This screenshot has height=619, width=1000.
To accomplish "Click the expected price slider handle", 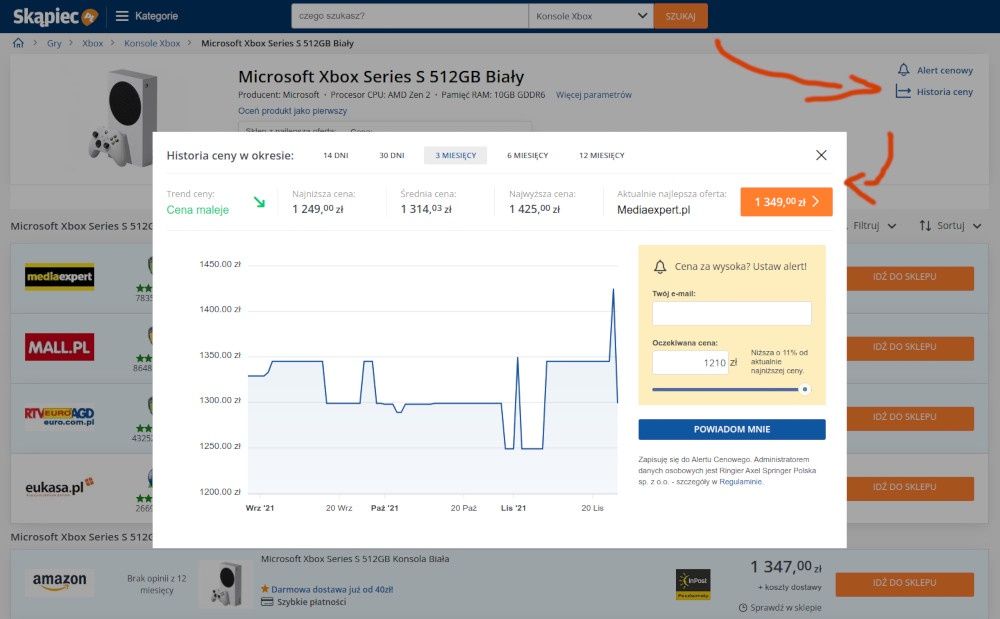I will [805, 389].
